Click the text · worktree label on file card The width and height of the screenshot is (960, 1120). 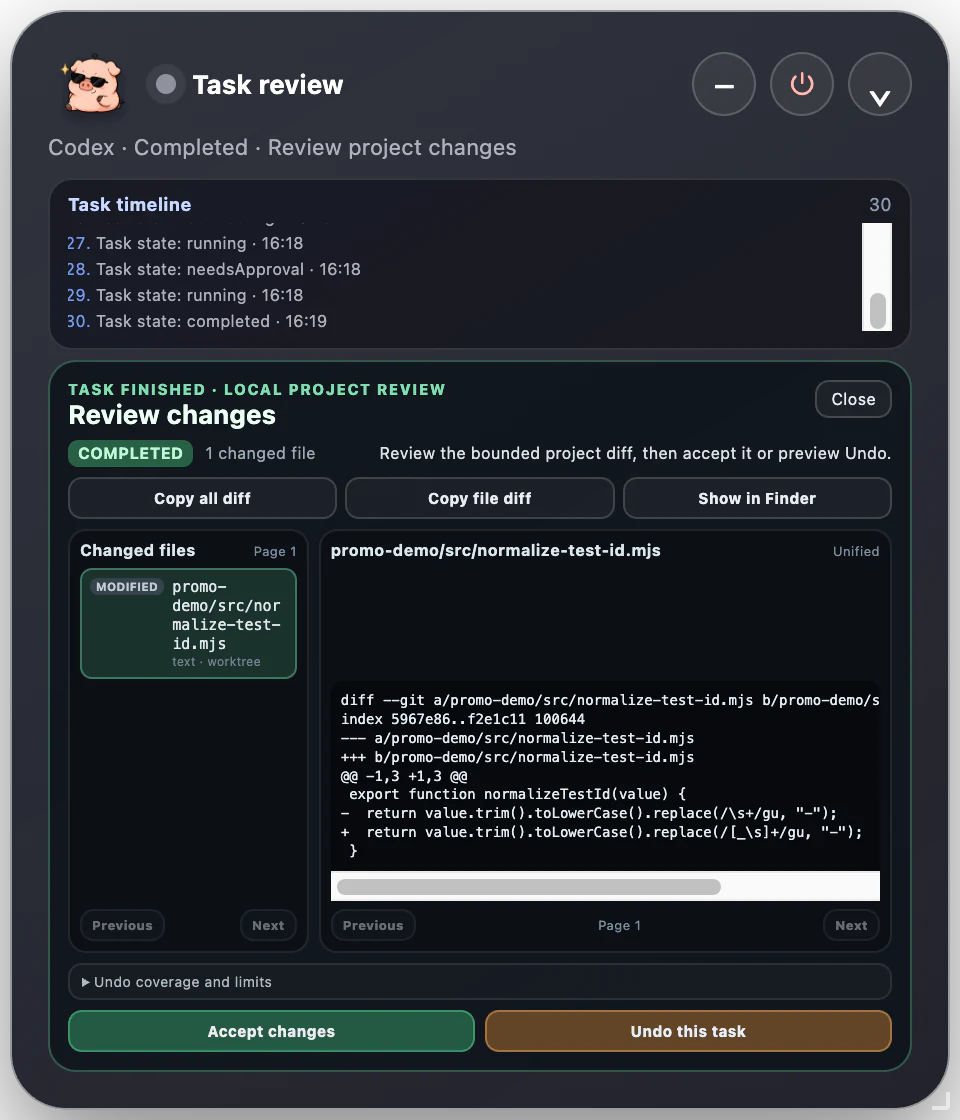pos(216,661)
